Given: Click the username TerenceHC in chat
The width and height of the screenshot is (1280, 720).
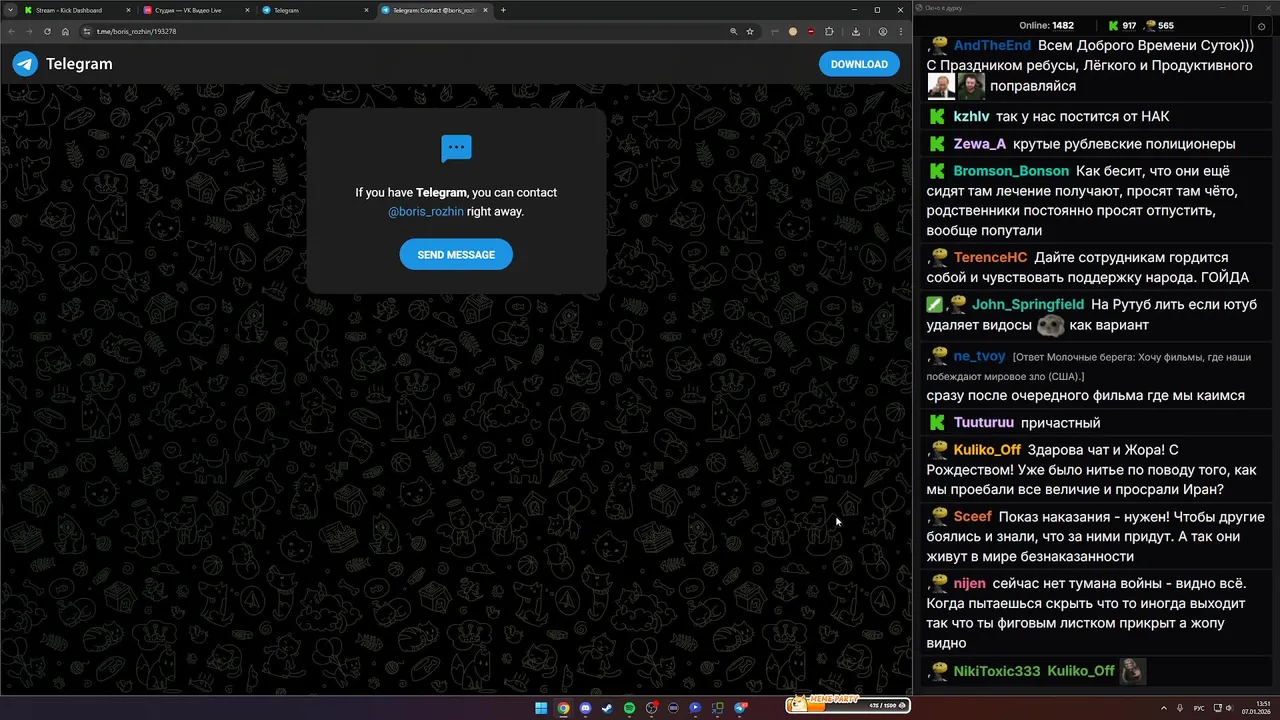Looking at the screenshot, I should point(990,257).
